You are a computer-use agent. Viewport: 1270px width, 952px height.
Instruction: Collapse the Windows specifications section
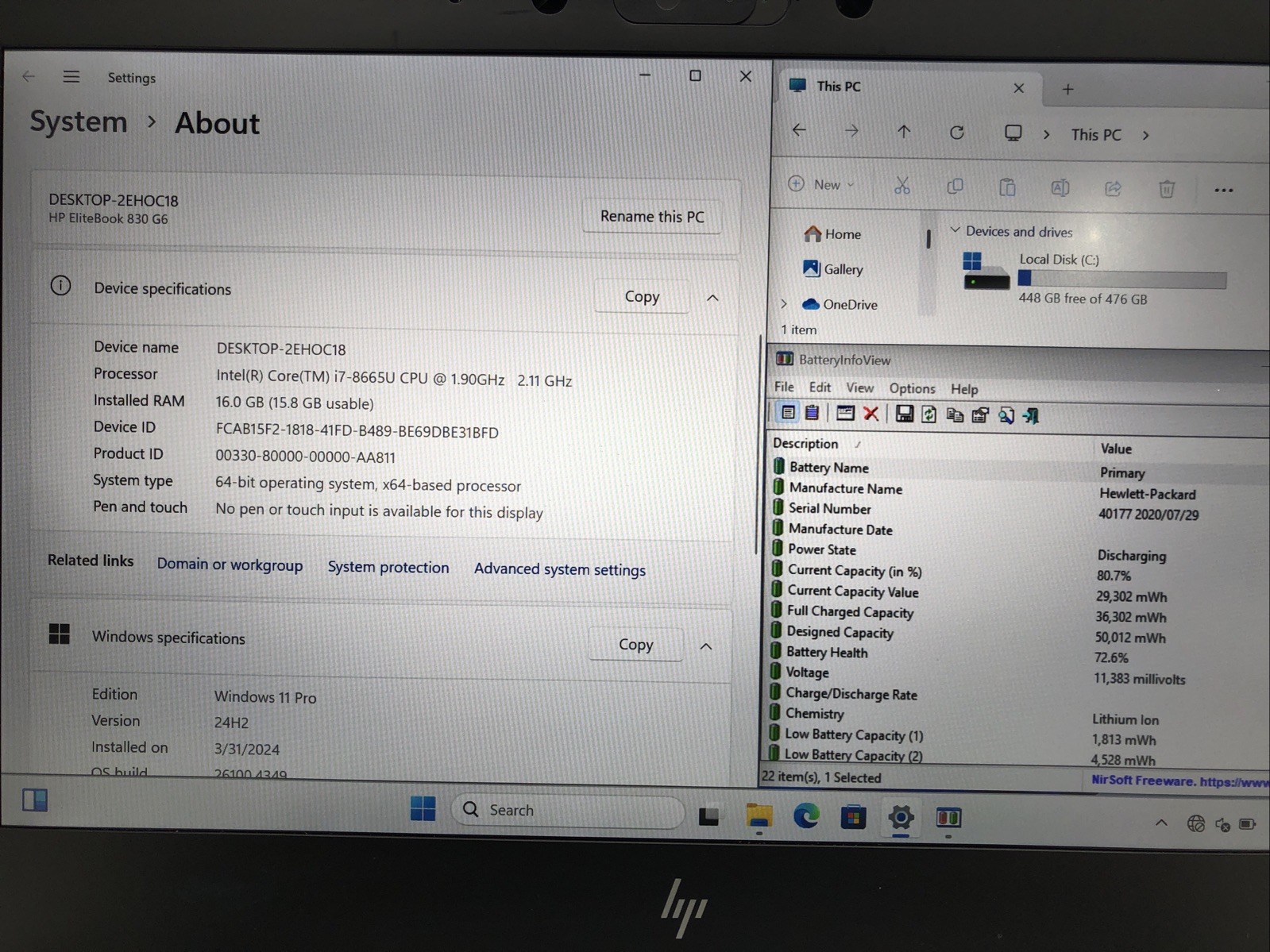pos(705,646)
